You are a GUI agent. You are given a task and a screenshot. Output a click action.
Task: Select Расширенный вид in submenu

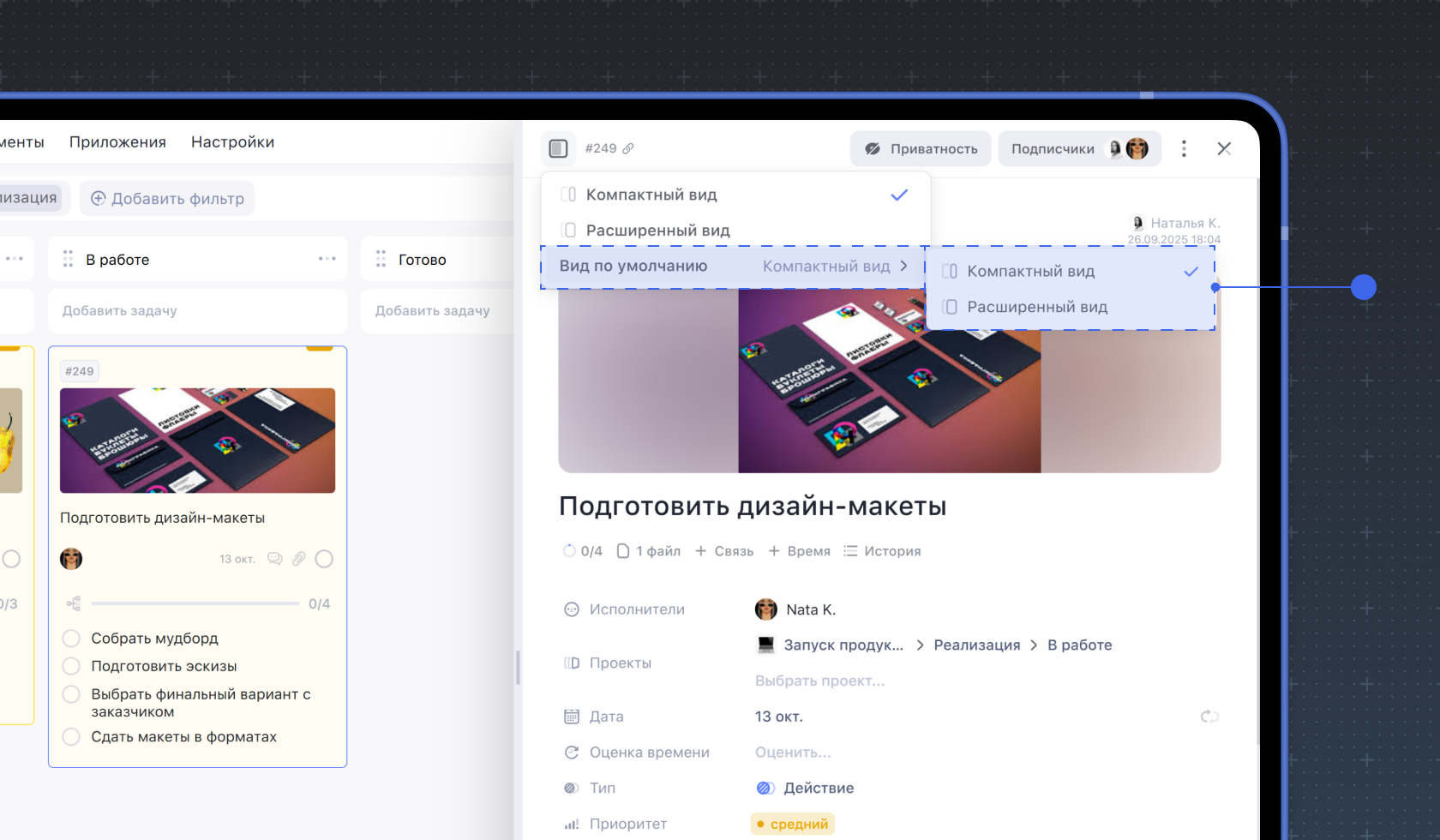pos(1037,307)
